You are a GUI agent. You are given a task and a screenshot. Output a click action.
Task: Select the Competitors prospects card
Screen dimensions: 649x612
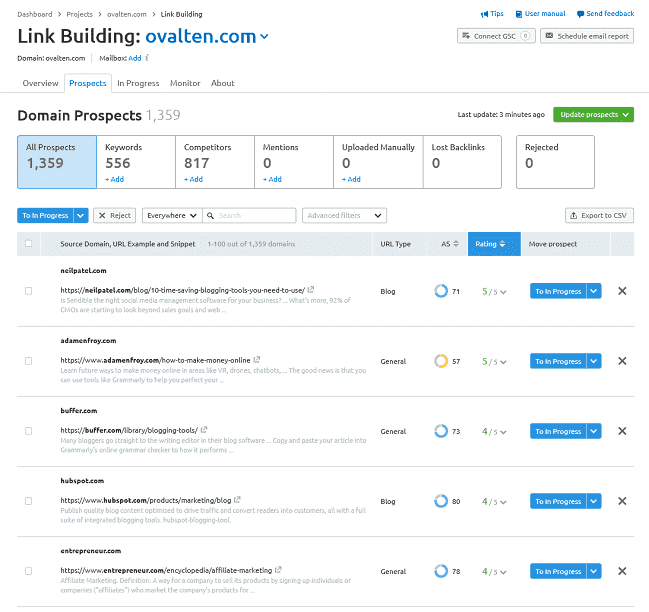tap(215, 162)
